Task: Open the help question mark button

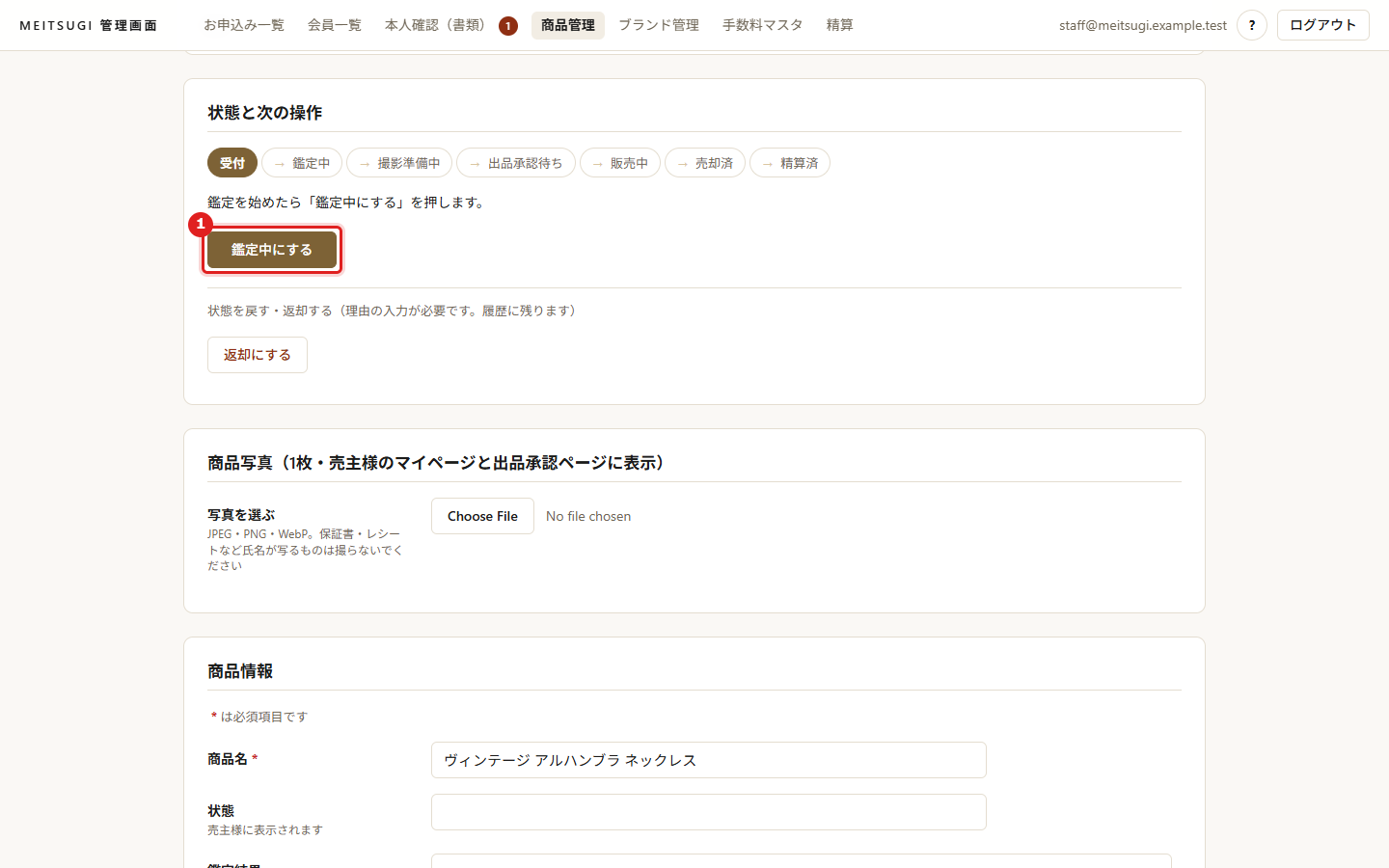Action: click(x=1252, y=25)
